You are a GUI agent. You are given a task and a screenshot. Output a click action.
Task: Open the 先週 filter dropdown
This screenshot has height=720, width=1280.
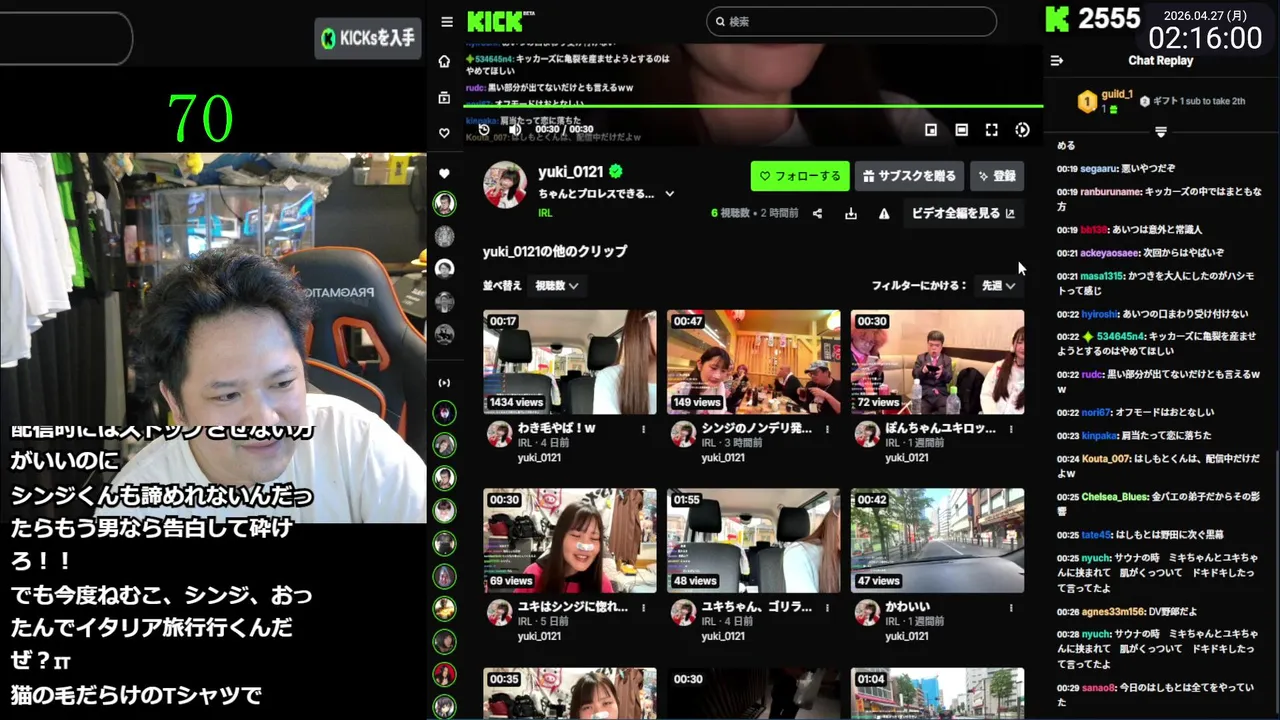pos(998,286)
